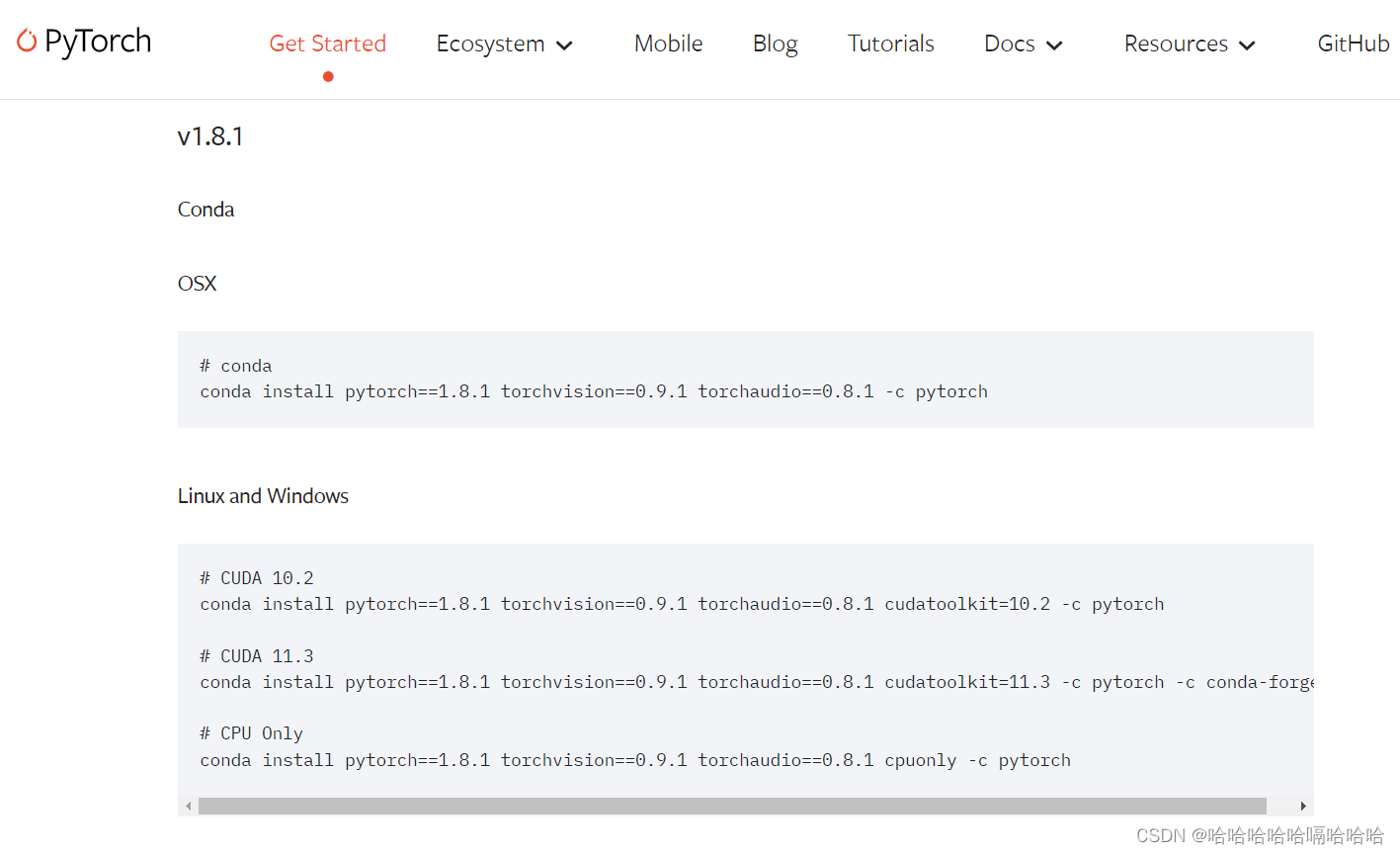Click the '# CUDA 10.2' comment
Viewport: 1400px width, 854px height.
257,578
